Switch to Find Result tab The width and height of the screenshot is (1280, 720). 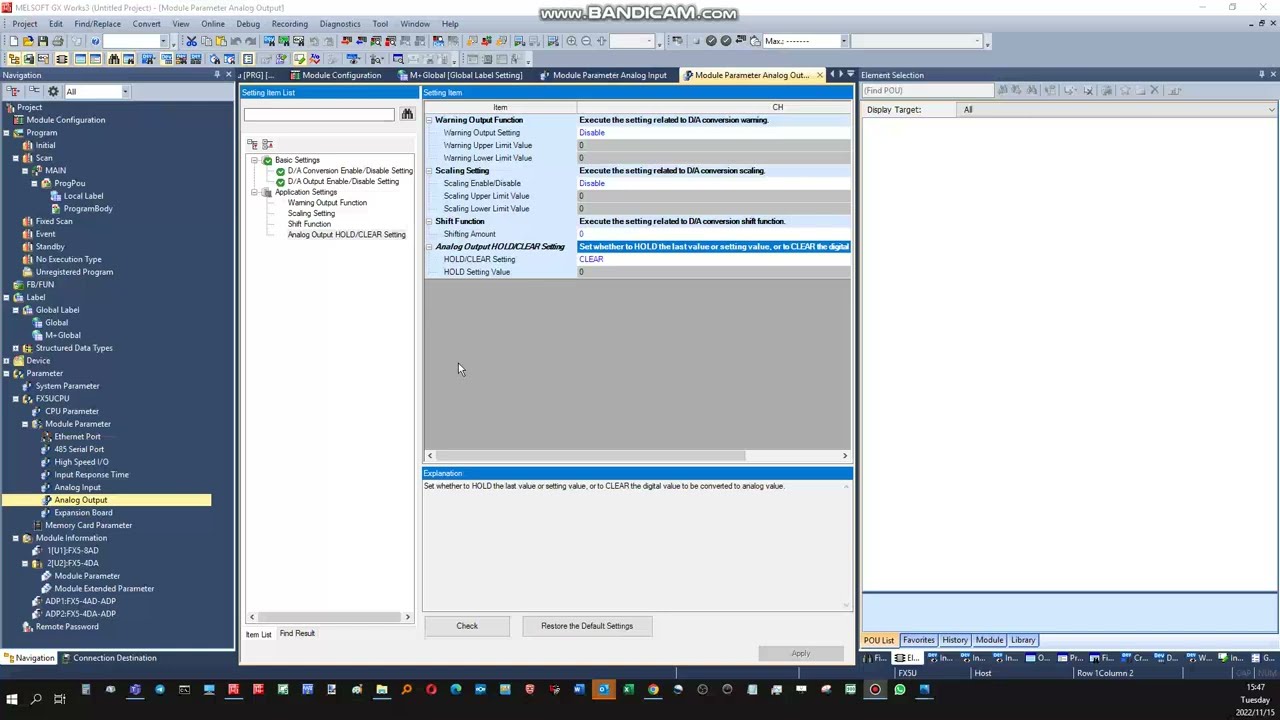coord(297,633)
